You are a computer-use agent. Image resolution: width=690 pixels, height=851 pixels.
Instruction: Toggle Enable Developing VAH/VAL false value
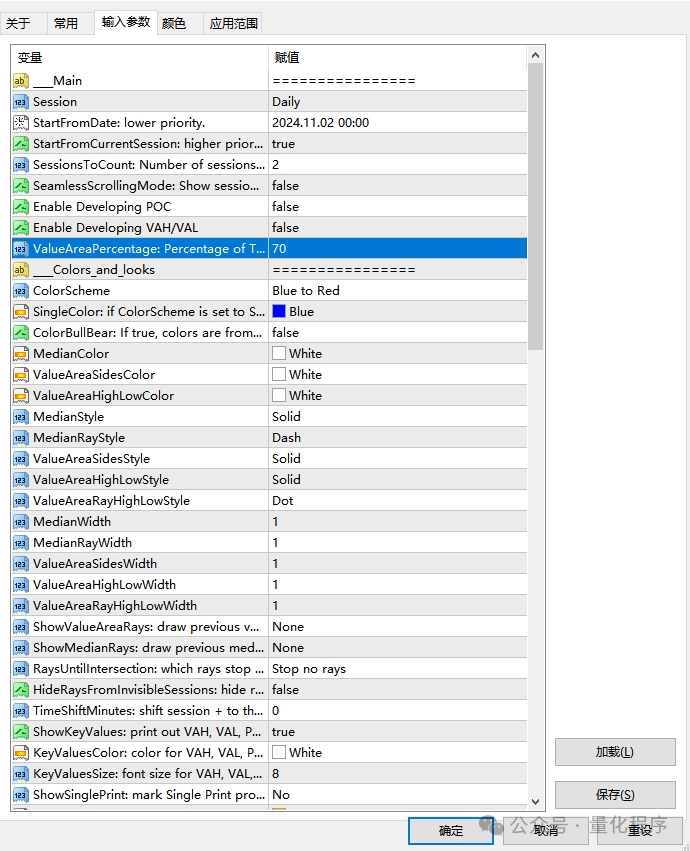[397, 228]
